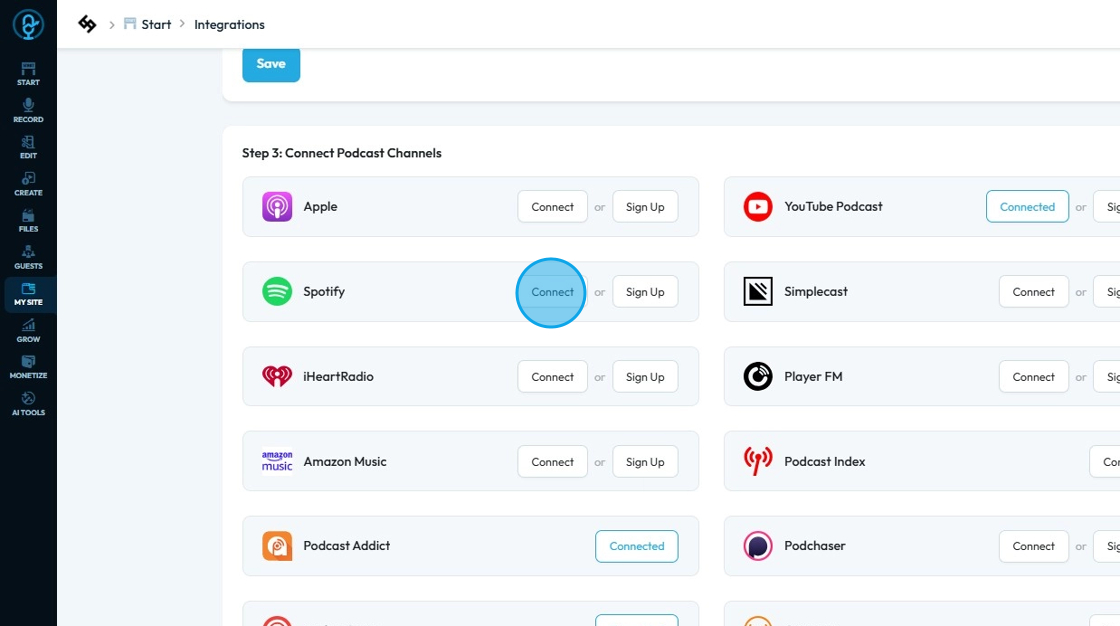Viewport: 1120px width, 626px height.
Task: Connect the Amazon Music channel
Action: [552, 462]
